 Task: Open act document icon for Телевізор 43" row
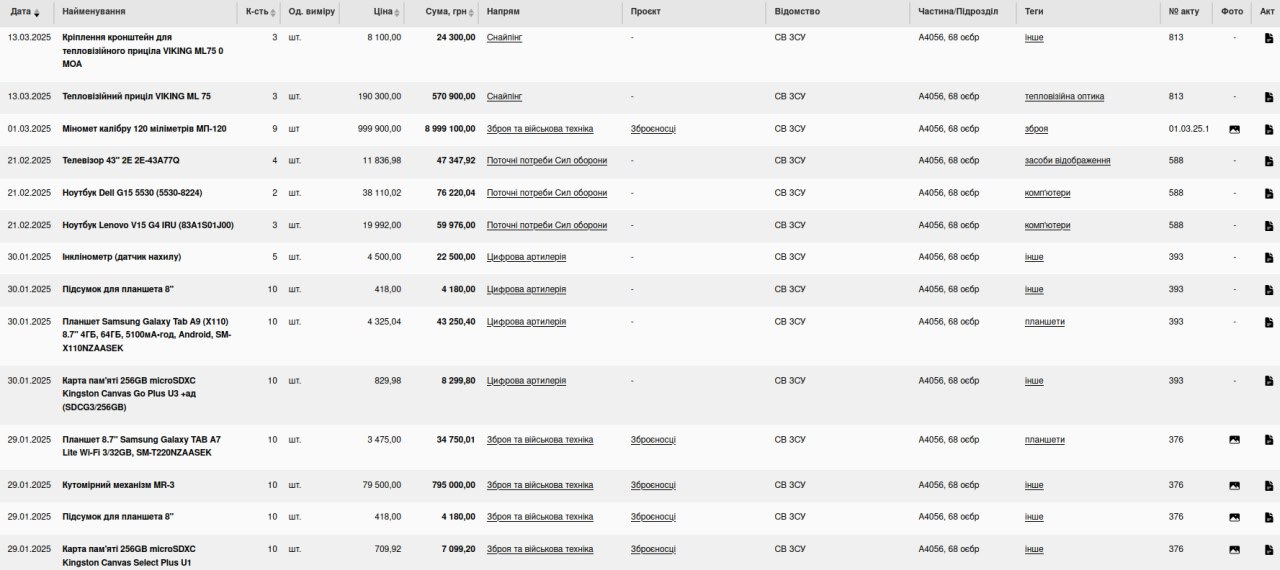pyautogui.click(x=1268, y=161)
